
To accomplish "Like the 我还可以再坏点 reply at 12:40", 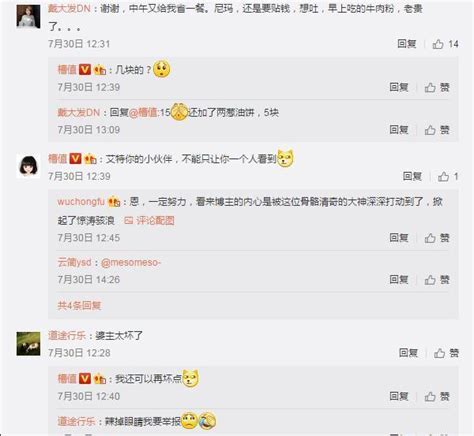I will pyautogui.click(x=437, y=396).
